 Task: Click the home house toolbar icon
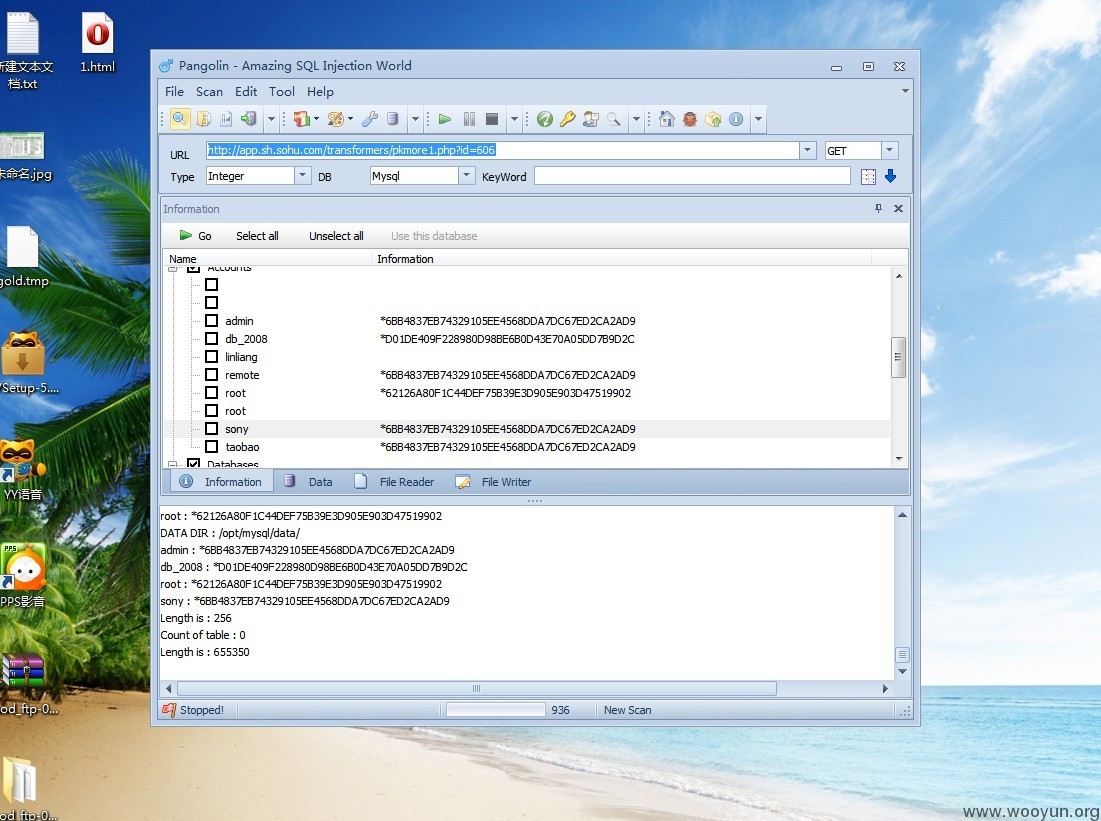[666, 119]
